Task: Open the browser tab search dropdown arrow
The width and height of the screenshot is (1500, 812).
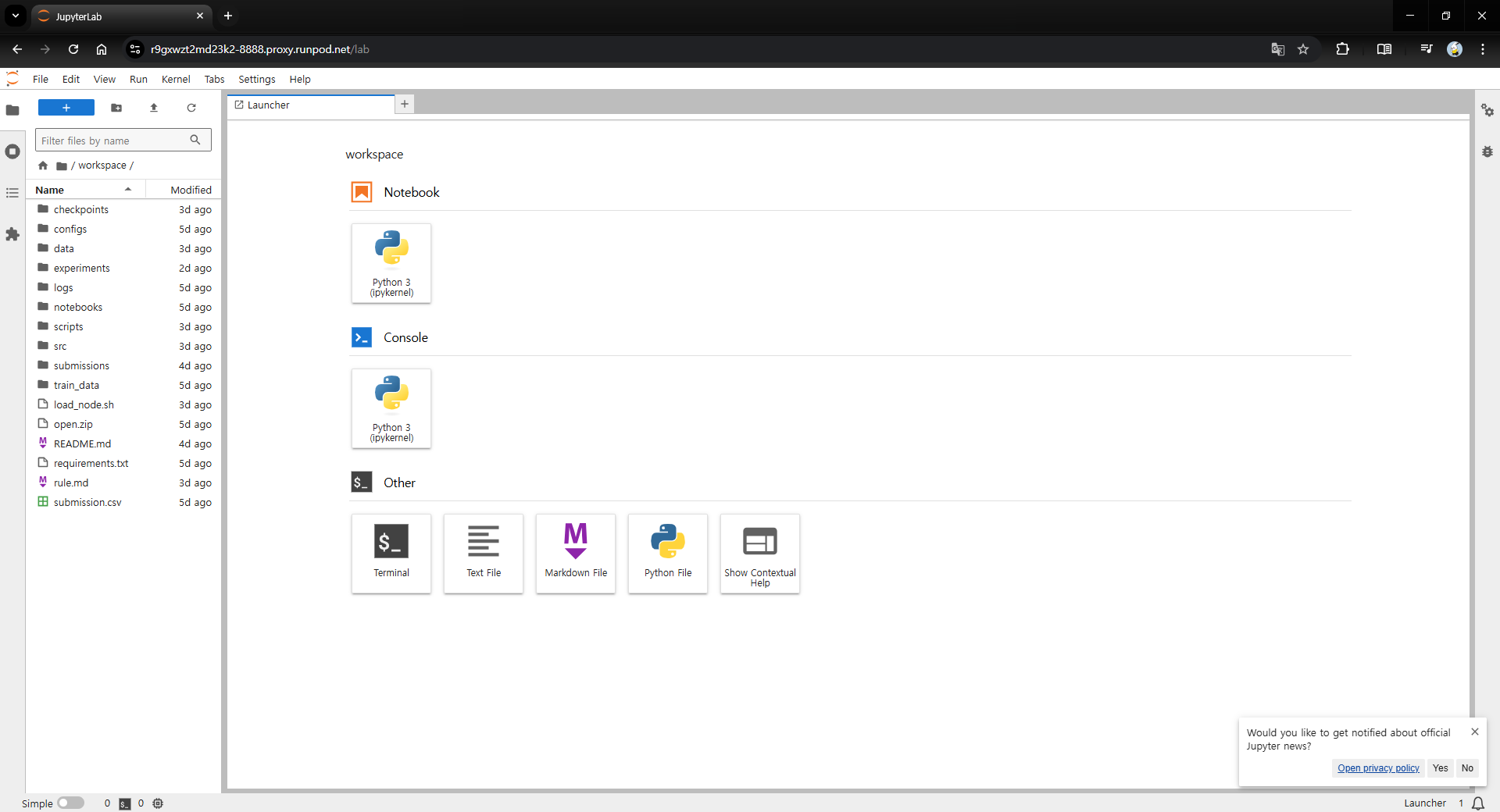Action: click(15, 16)
